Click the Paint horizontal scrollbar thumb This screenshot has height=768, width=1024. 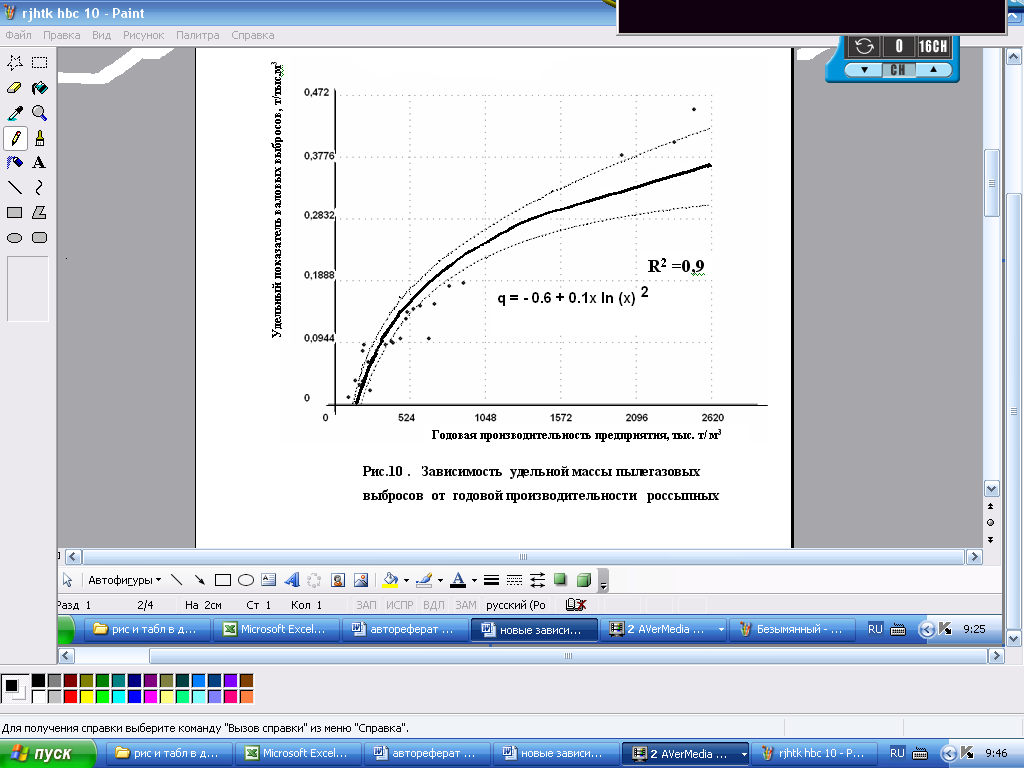tap(568, 656)
